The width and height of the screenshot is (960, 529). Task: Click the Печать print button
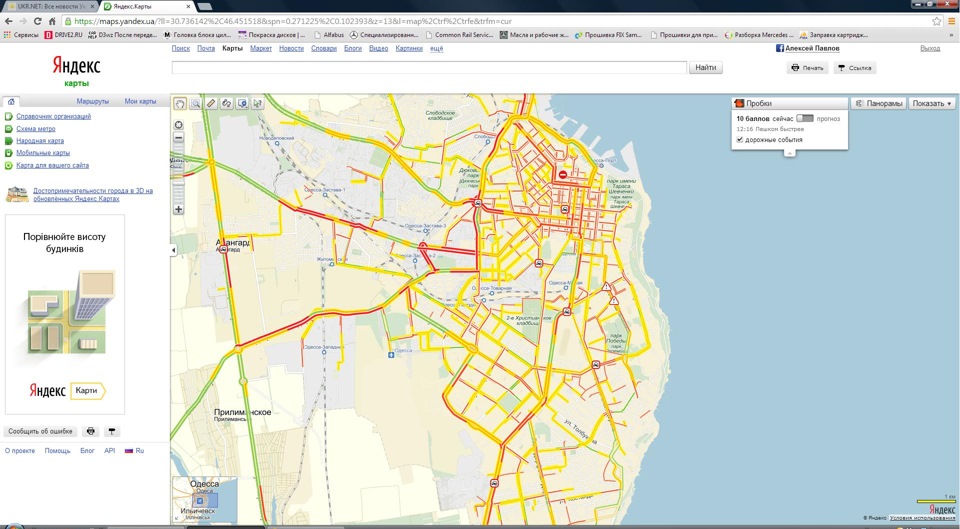(x=807, y=68)
